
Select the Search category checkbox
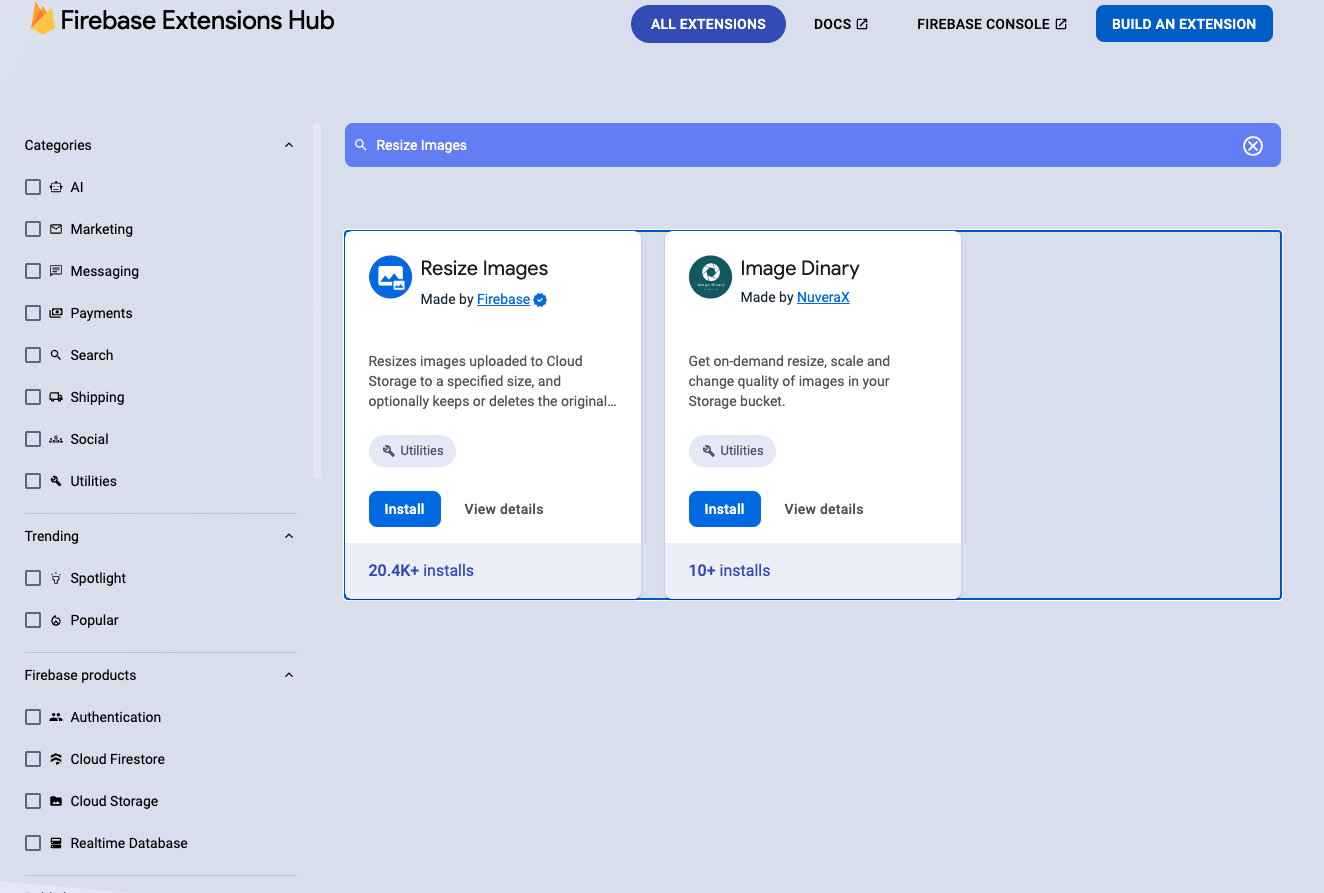33,355
